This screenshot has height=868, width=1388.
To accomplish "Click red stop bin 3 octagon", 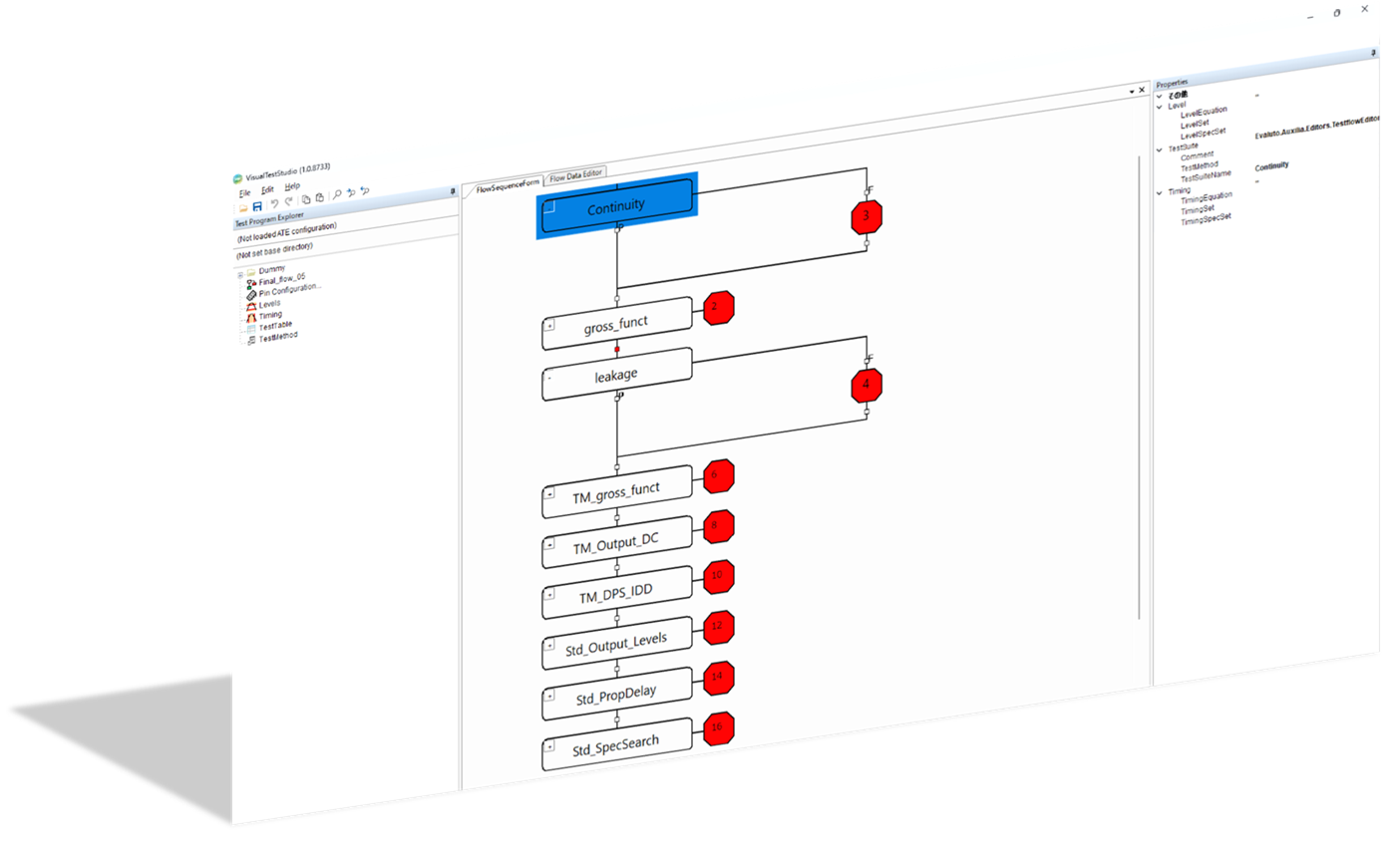I will [867, 215].
